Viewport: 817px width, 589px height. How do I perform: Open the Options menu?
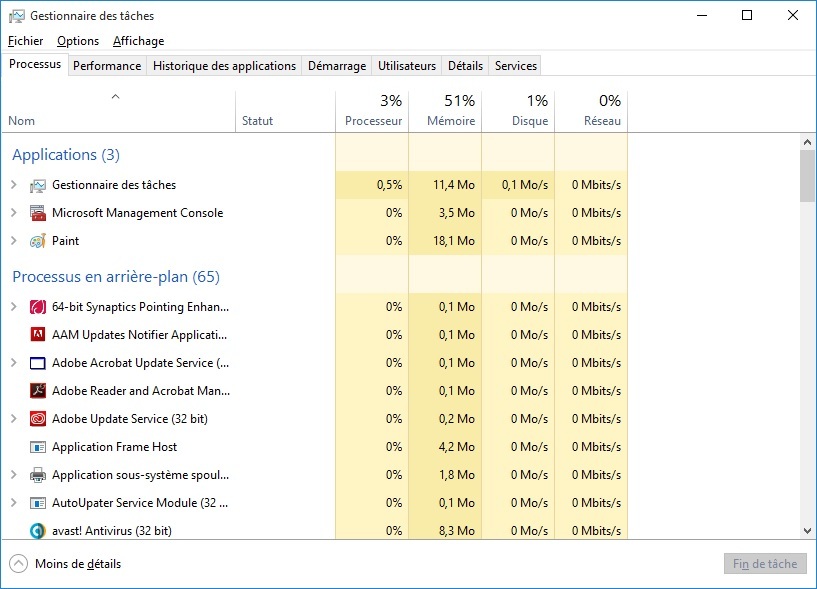click(78, 41)
